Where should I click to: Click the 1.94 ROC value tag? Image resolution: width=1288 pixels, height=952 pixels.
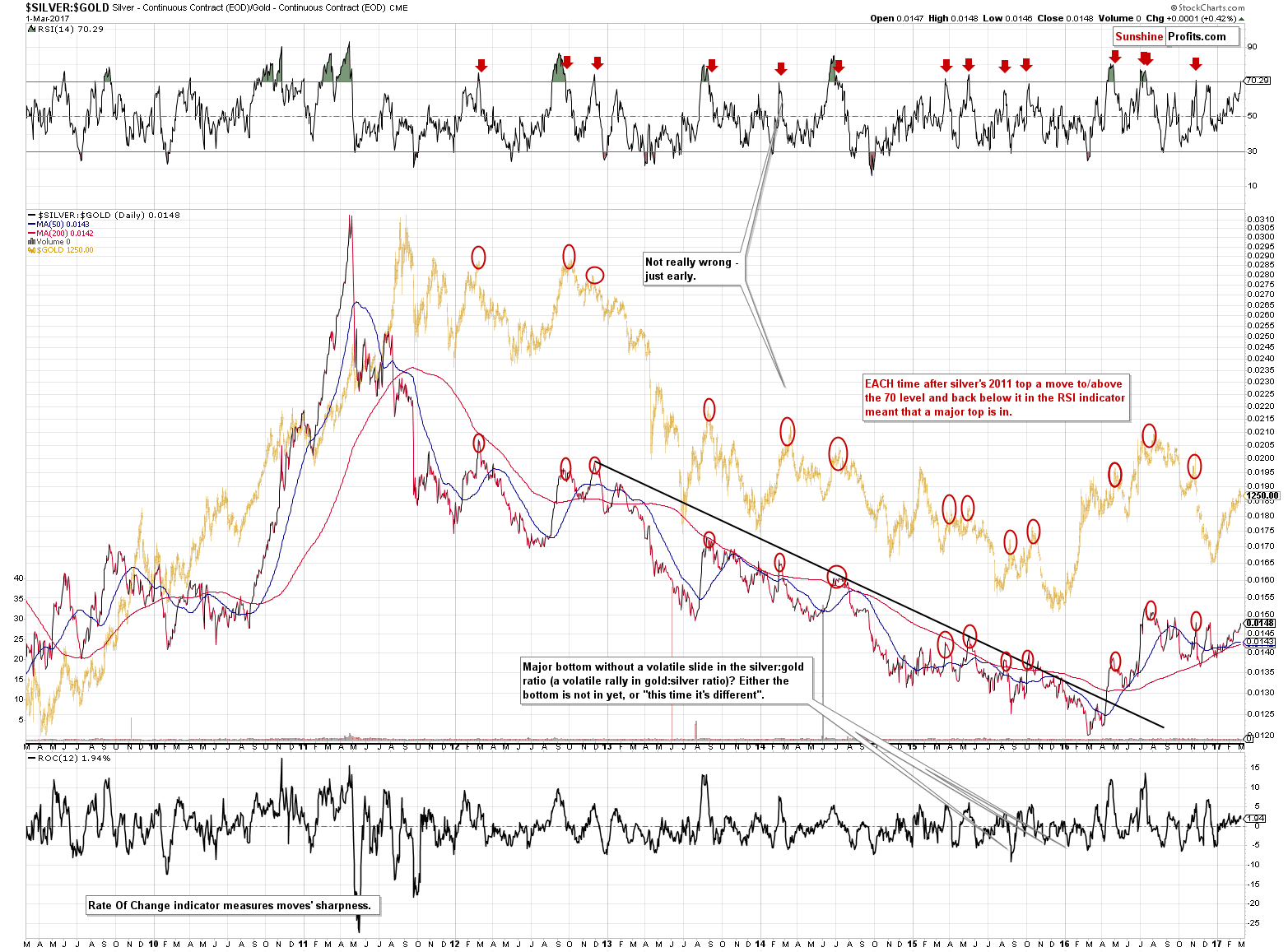[1255, 818]
